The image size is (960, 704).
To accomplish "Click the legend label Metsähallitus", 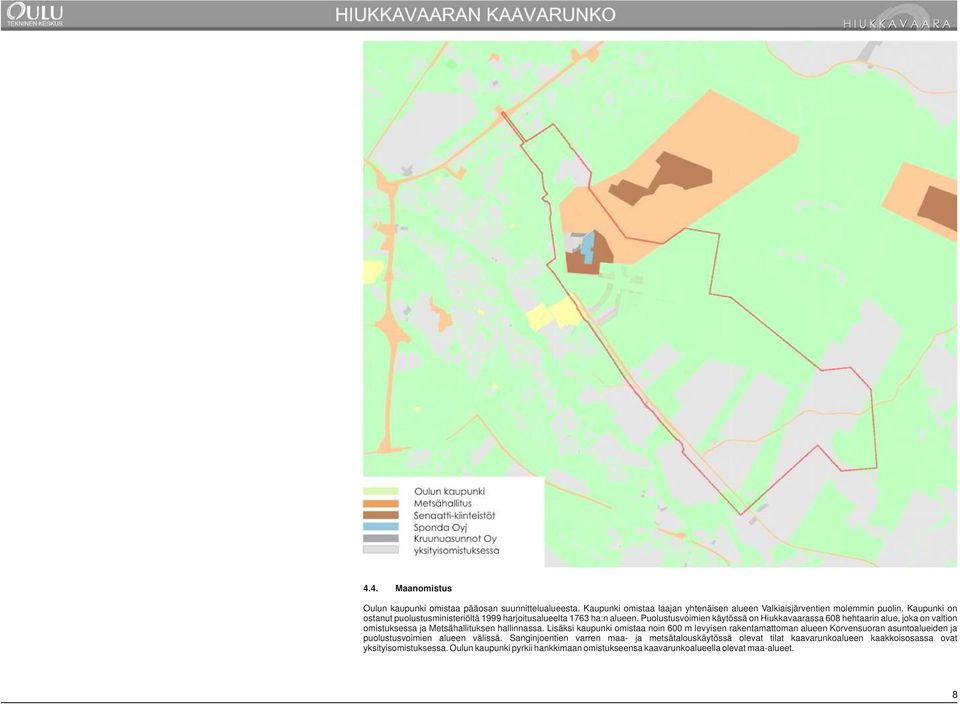I will (443, 503).
